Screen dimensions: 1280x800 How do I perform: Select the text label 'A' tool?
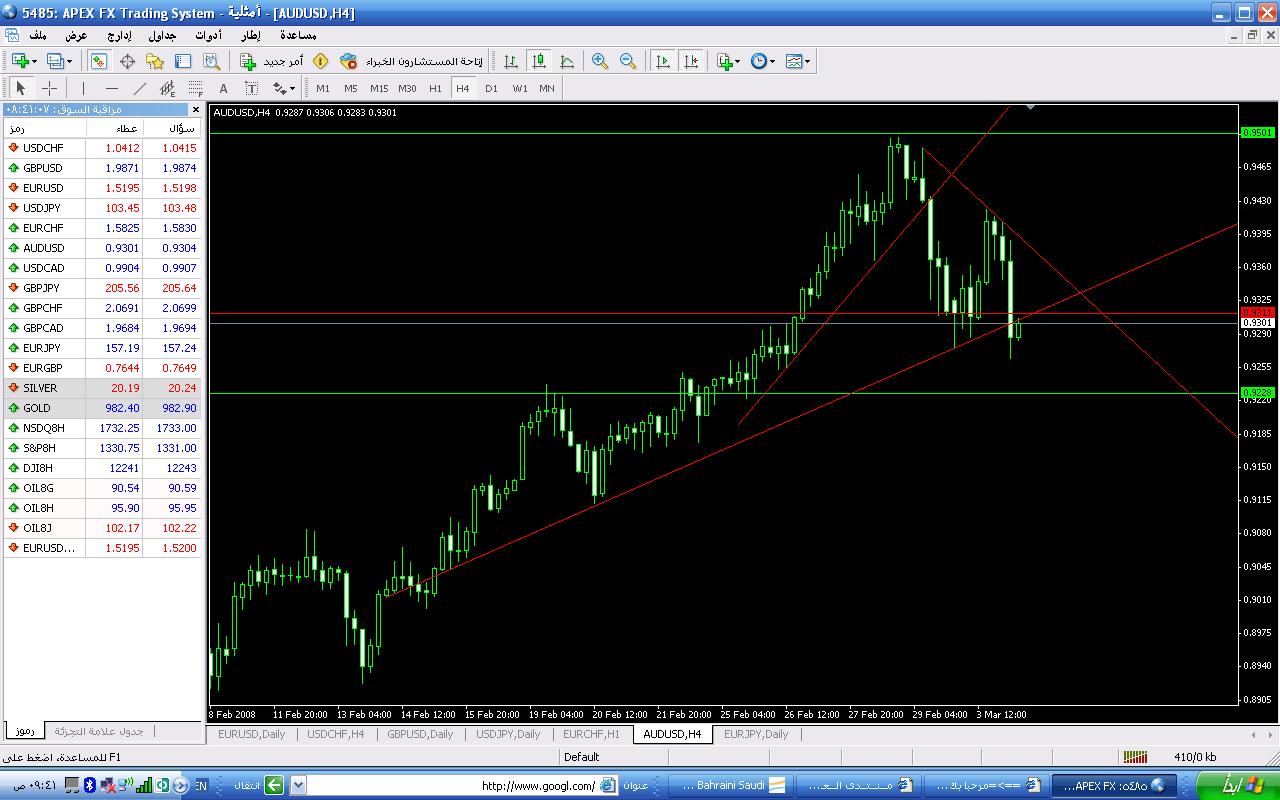(223, 88)
